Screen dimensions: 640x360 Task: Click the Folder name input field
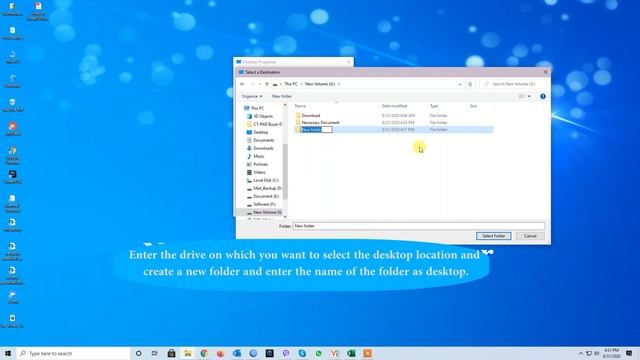tap(419, 226)
